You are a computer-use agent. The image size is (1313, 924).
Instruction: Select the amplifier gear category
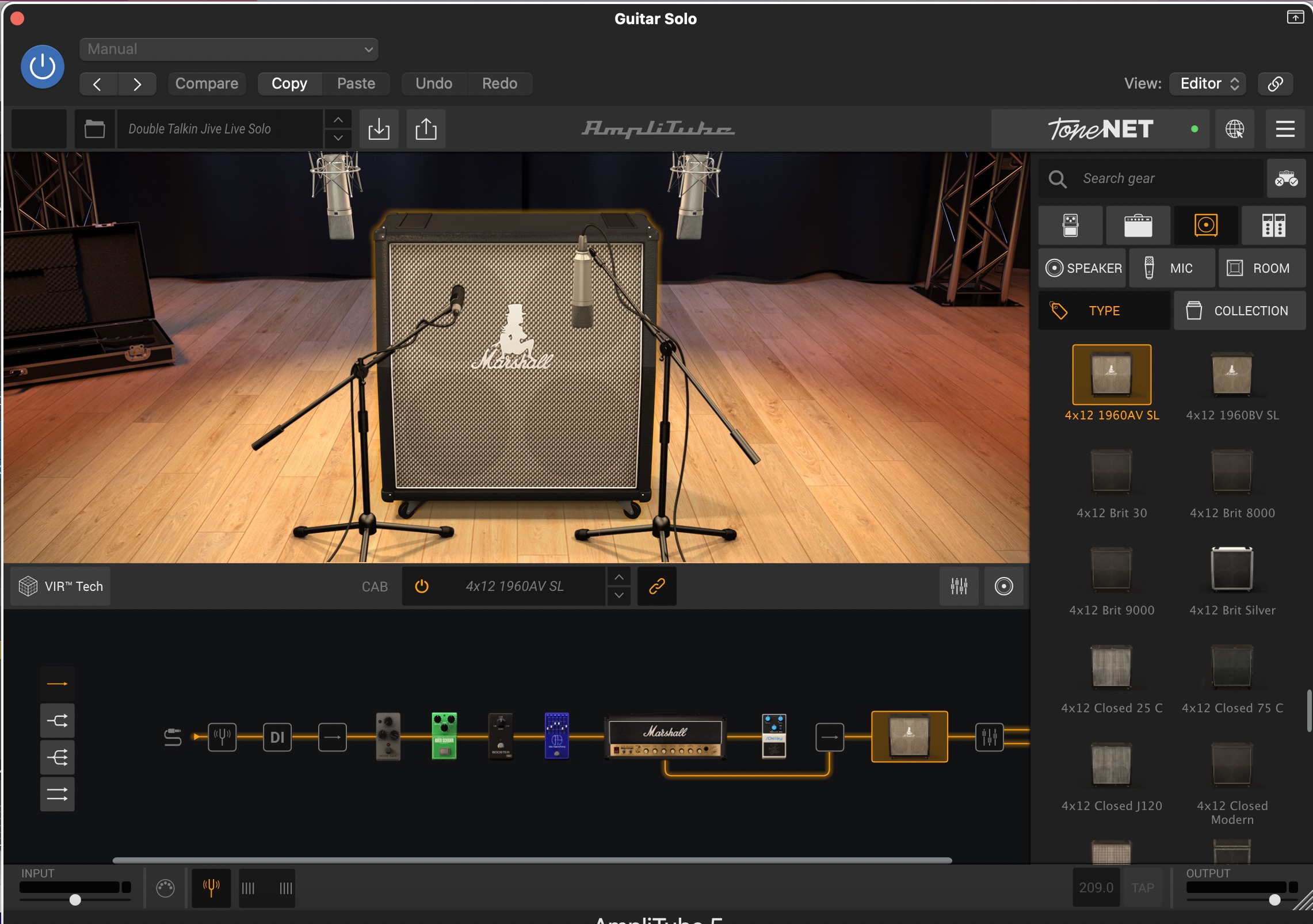pos(1138,226)
